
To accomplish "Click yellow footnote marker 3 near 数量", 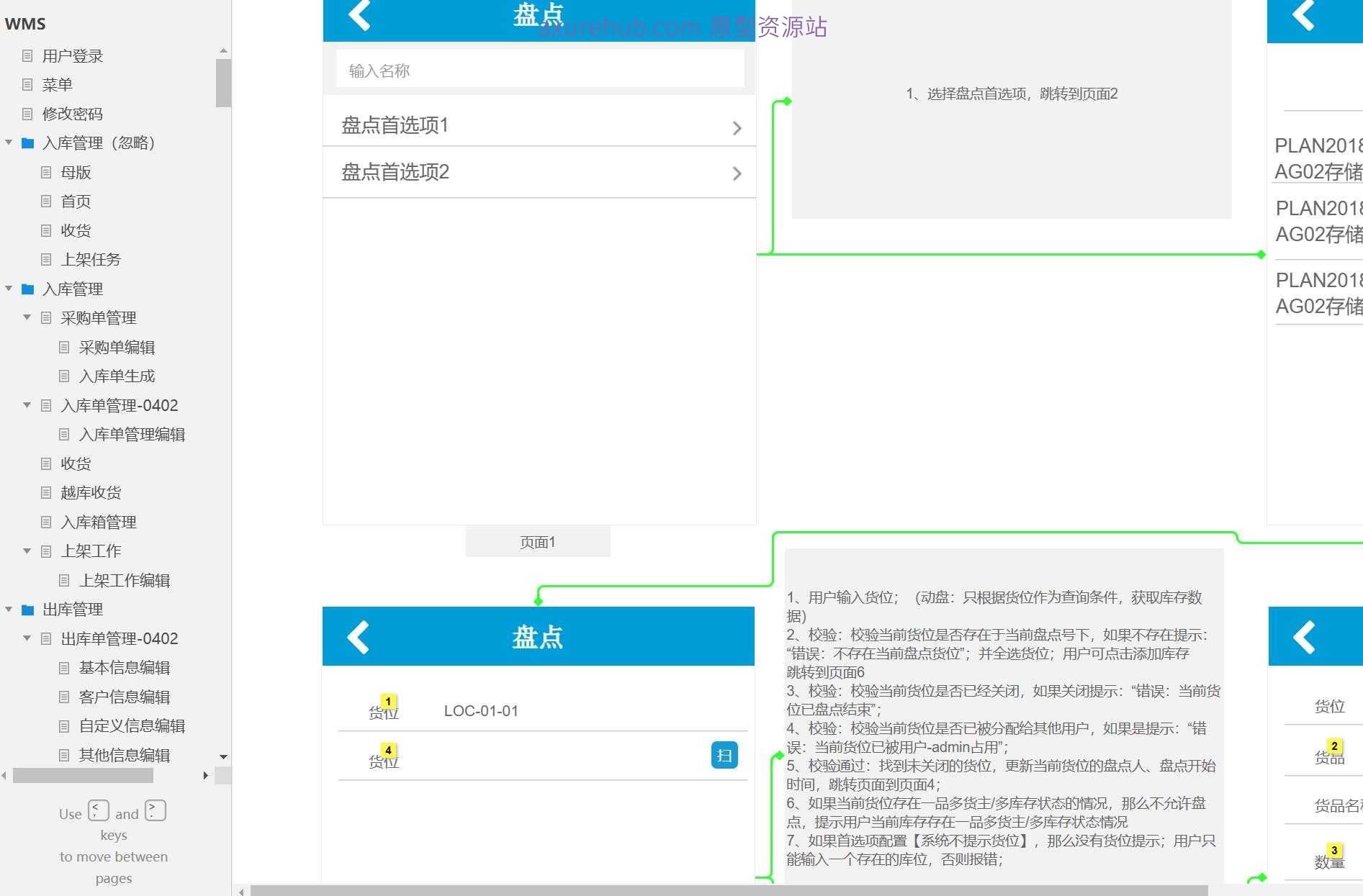I will (x=1334, y=850).
